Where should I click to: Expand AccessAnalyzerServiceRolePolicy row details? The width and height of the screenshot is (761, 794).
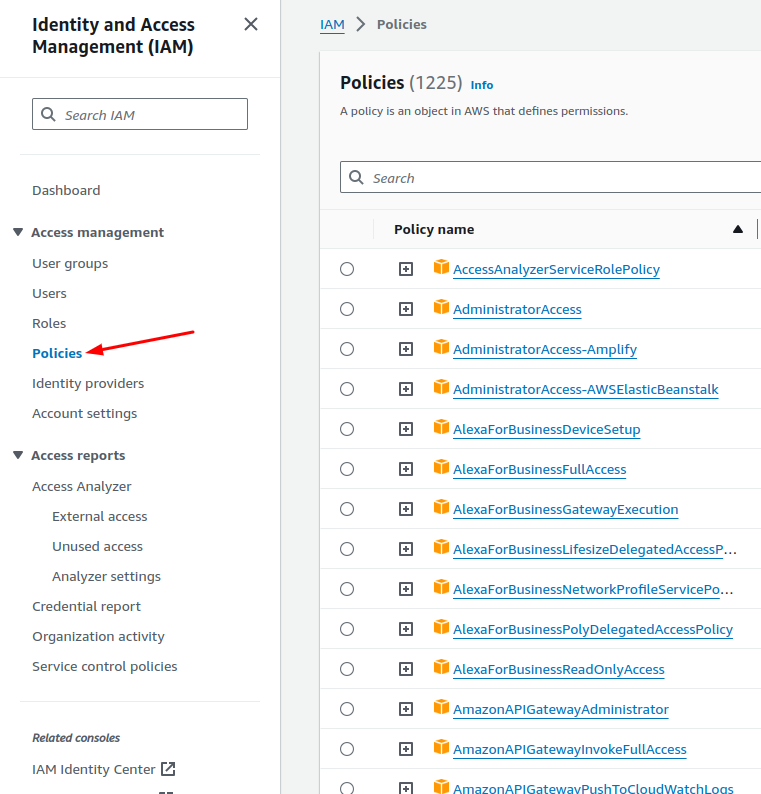[x=406, y=269]
